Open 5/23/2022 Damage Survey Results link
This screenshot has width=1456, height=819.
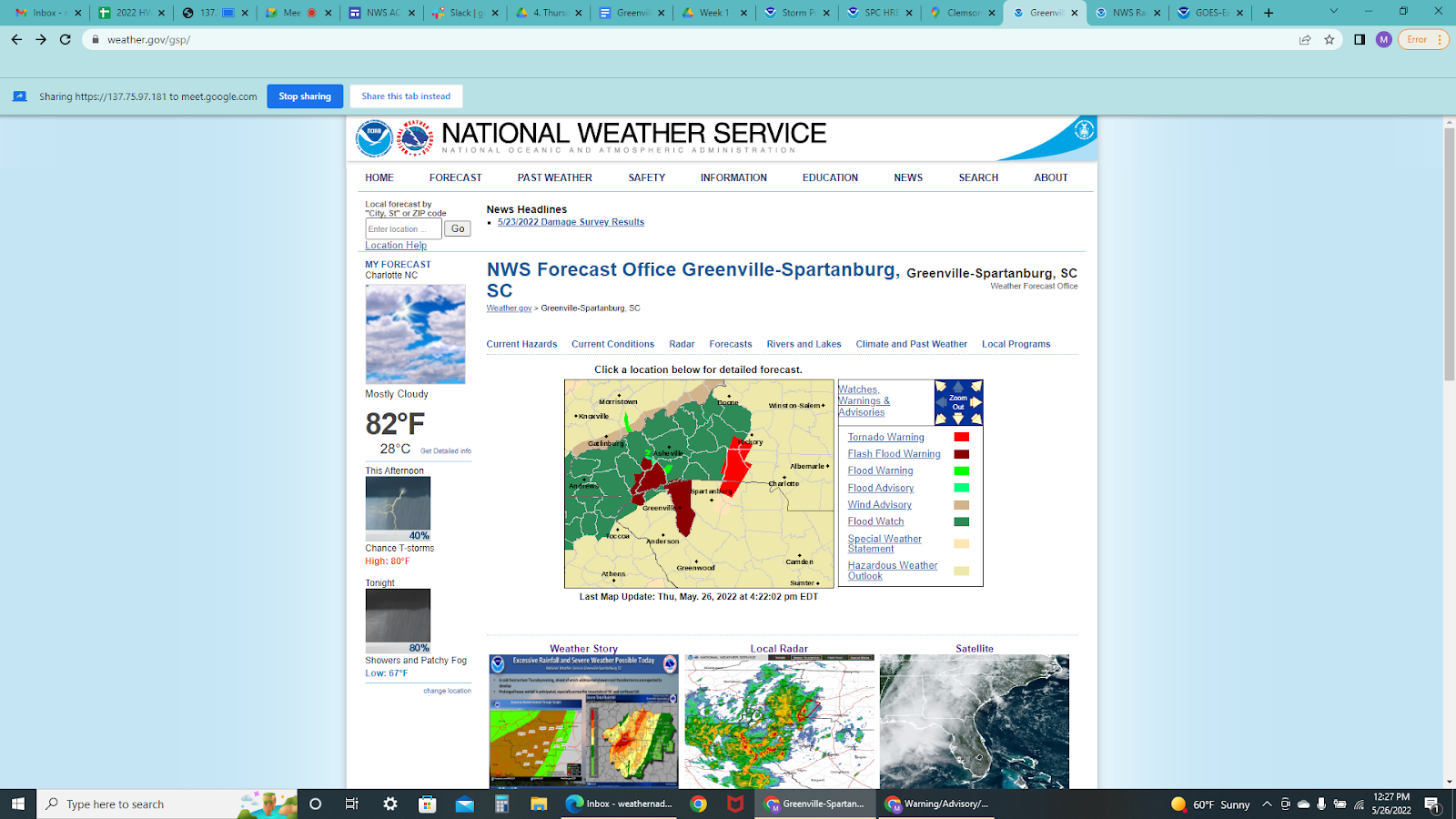pos(571,222)
